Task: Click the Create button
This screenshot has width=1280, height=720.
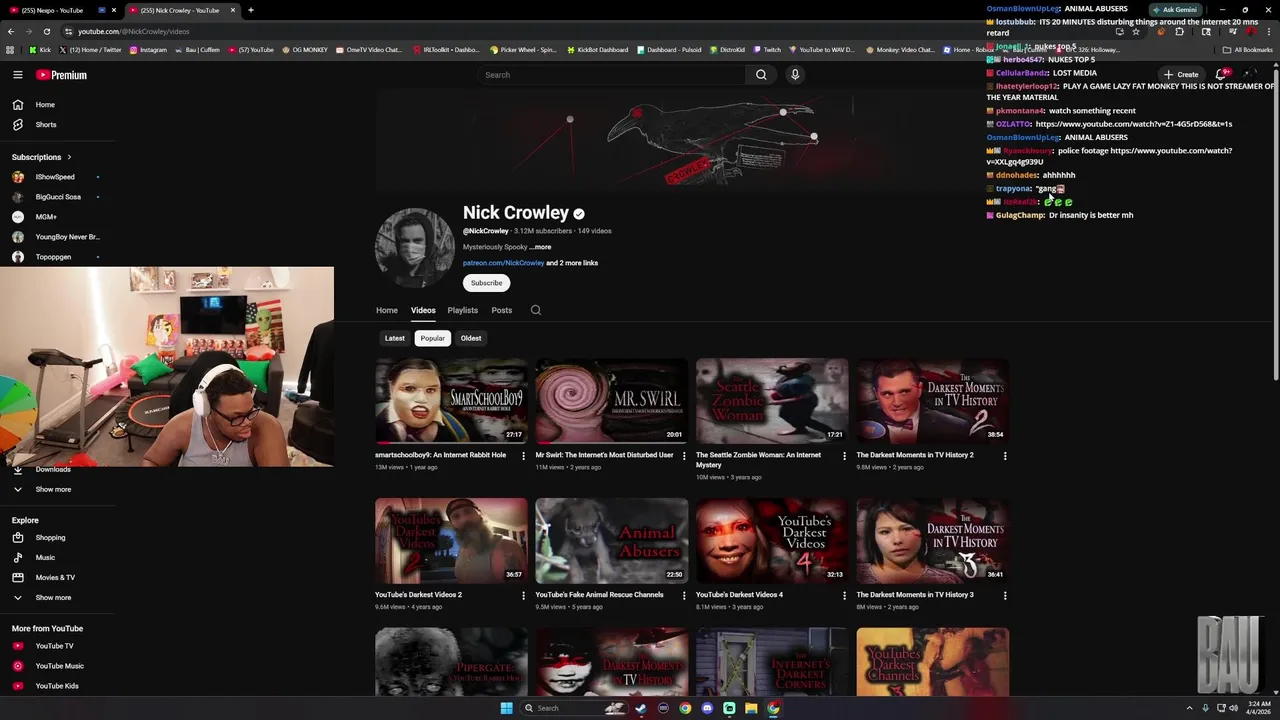Action: pyautogui.click(x=1181, y=74)
